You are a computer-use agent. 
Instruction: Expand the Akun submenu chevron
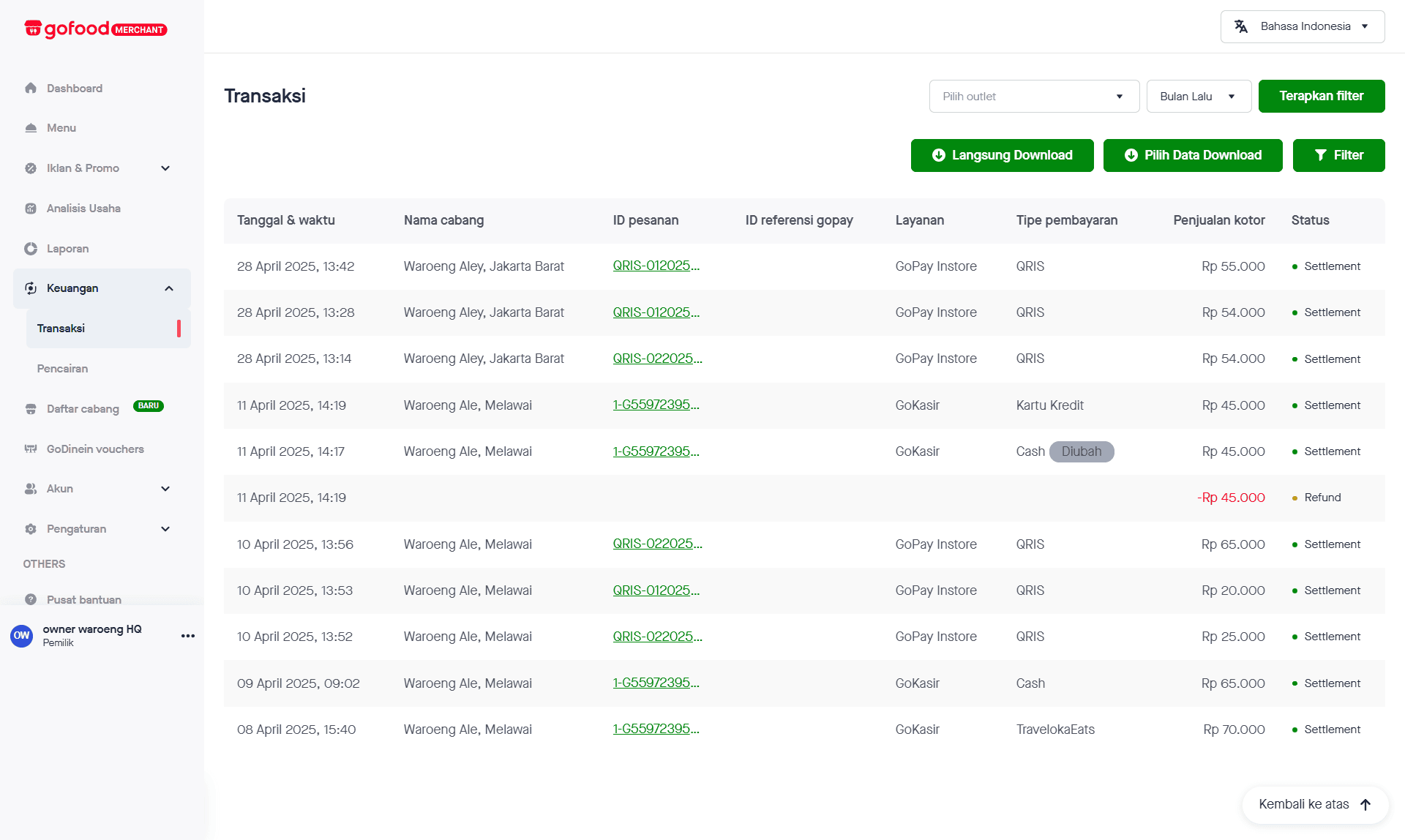pos(165,489)
